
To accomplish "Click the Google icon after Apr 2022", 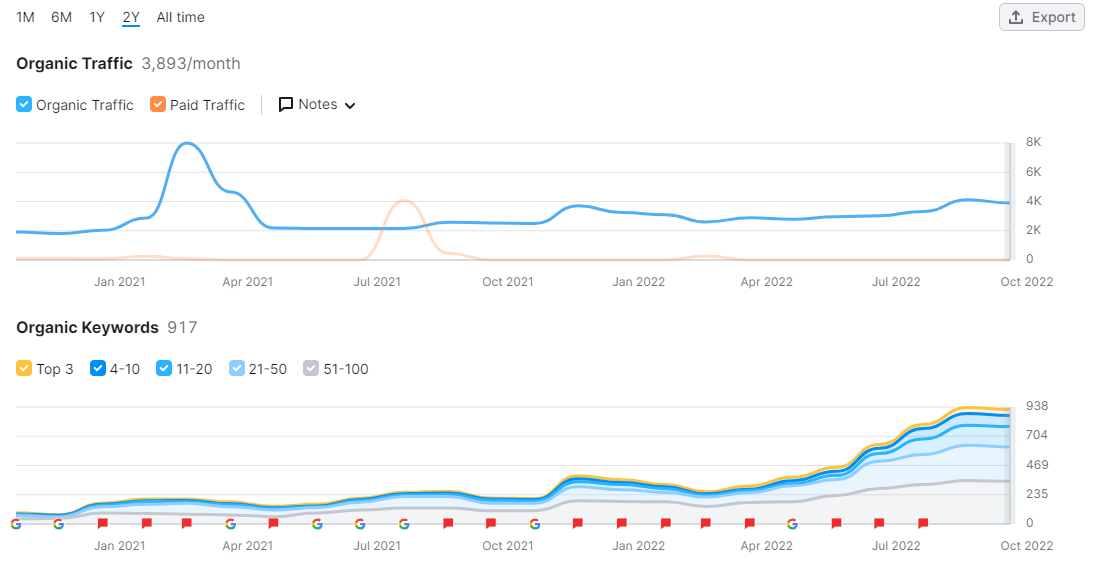I will coord(792,523).
